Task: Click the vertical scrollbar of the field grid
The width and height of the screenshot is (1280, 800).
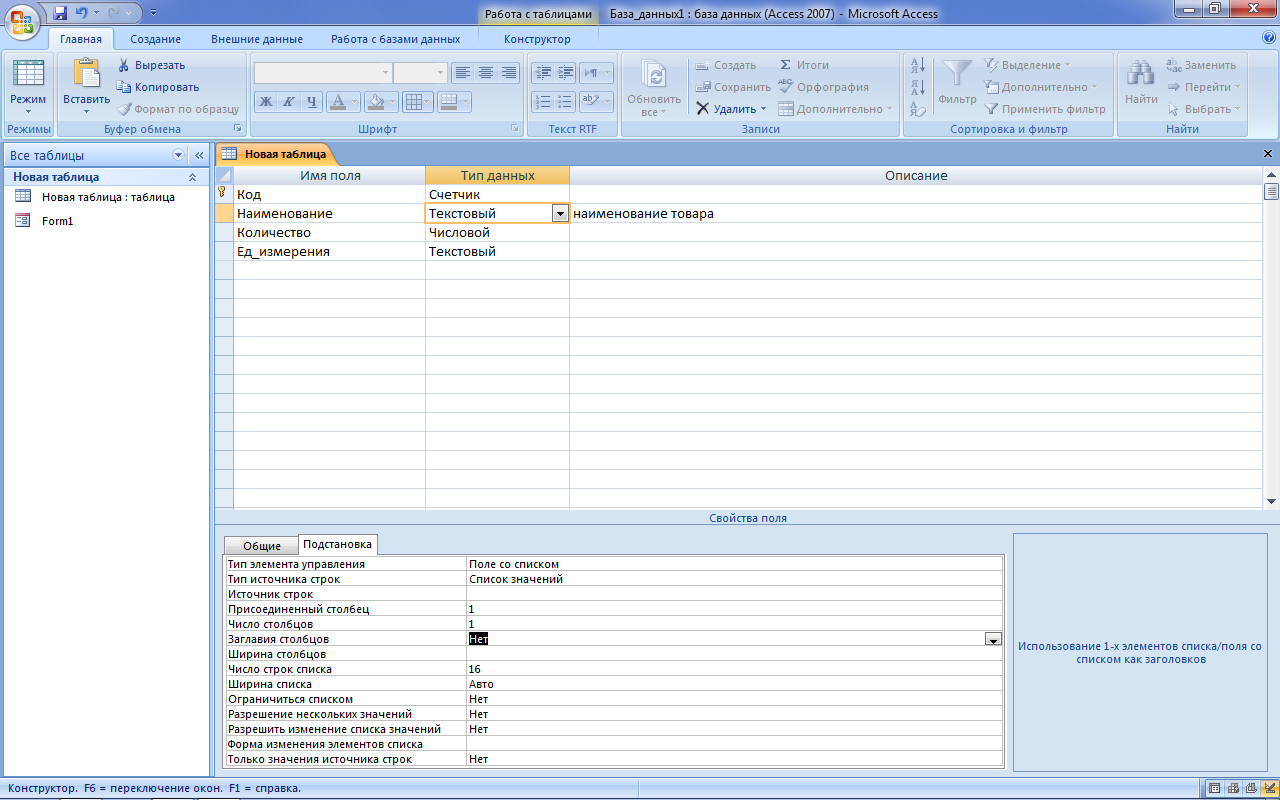Action: coord(1271,340)
